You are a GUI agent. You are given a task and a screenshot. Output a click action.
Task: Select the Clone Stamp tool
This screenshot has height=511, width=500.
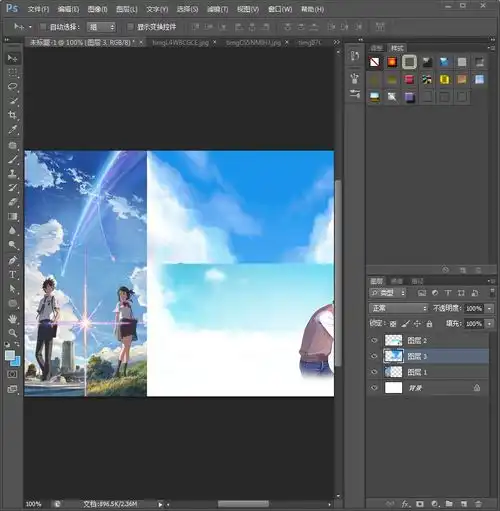coord(12,173)
